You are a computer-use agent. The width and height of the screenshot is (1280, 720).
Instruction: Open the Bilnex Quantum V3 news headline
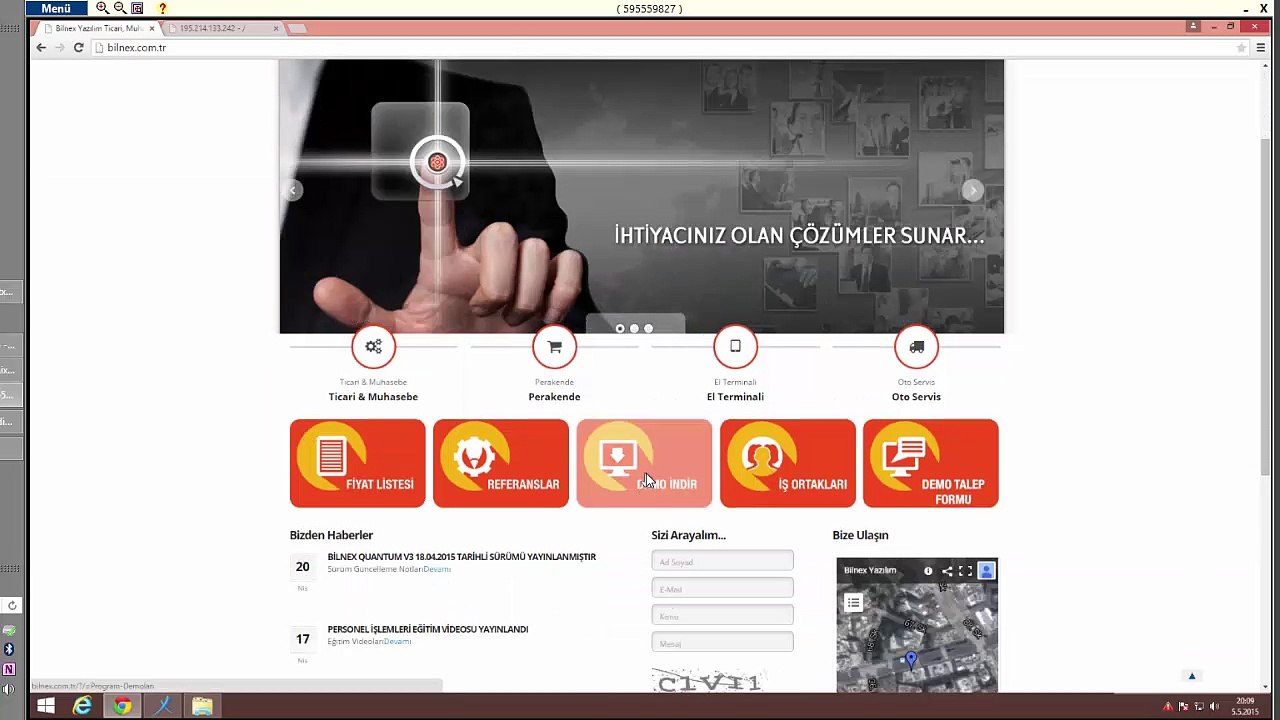[461, 557]
